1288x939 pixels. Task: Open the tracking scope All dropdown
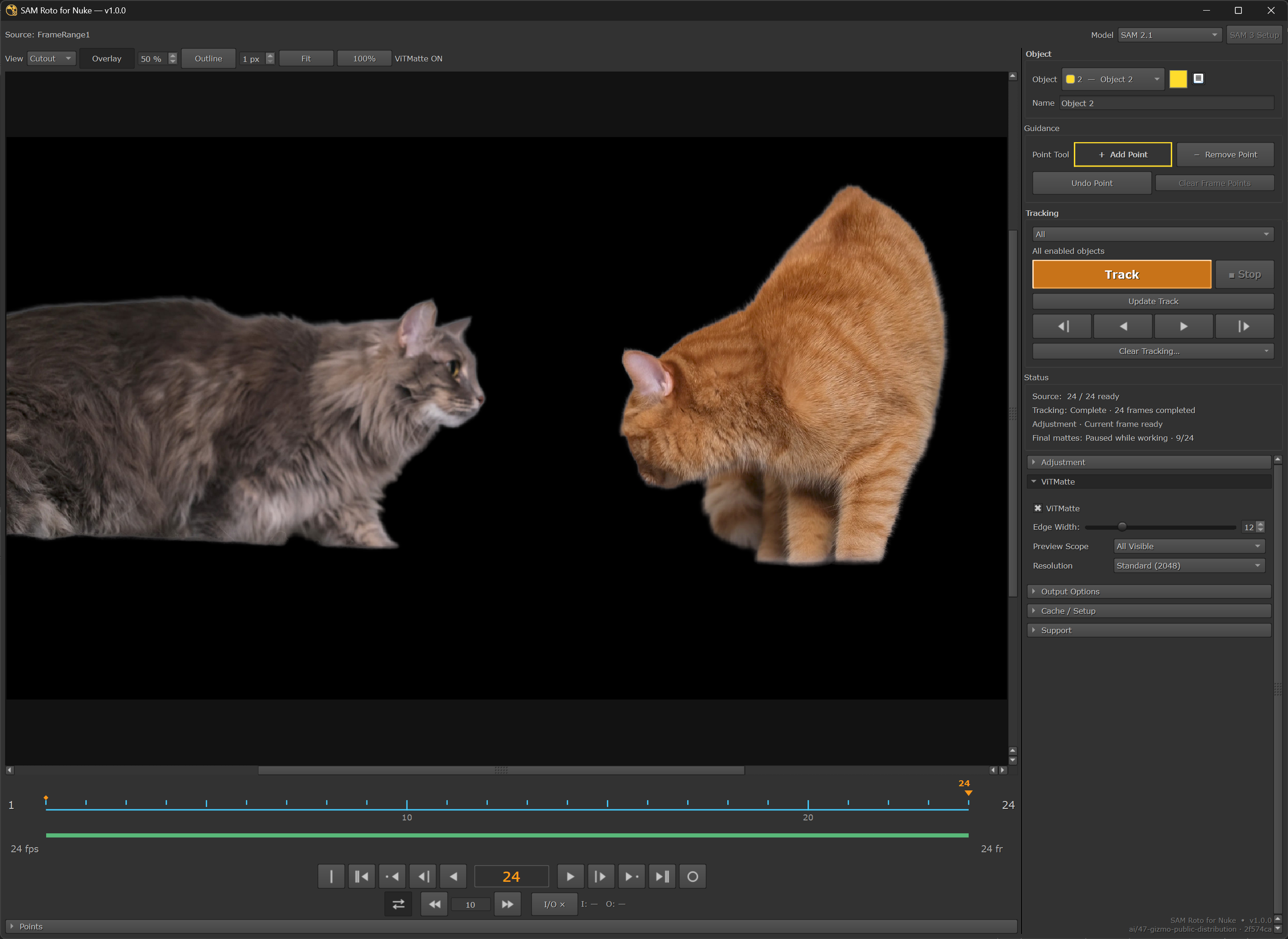pos(1153,234)
